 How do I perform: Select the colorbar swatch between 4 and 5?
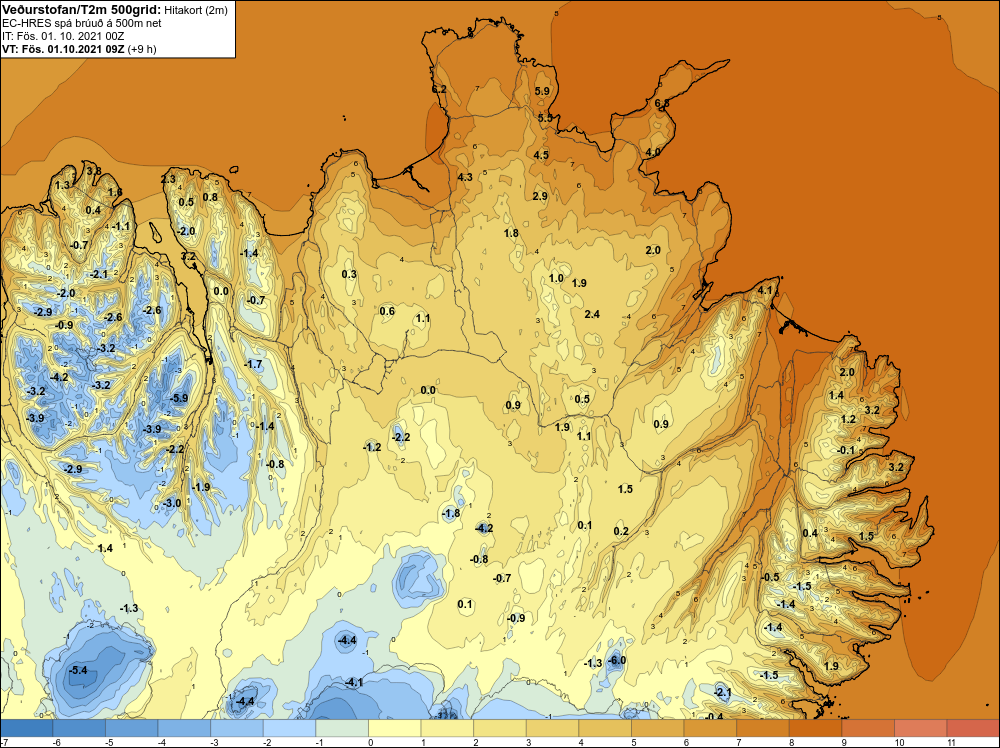(605, 728)
